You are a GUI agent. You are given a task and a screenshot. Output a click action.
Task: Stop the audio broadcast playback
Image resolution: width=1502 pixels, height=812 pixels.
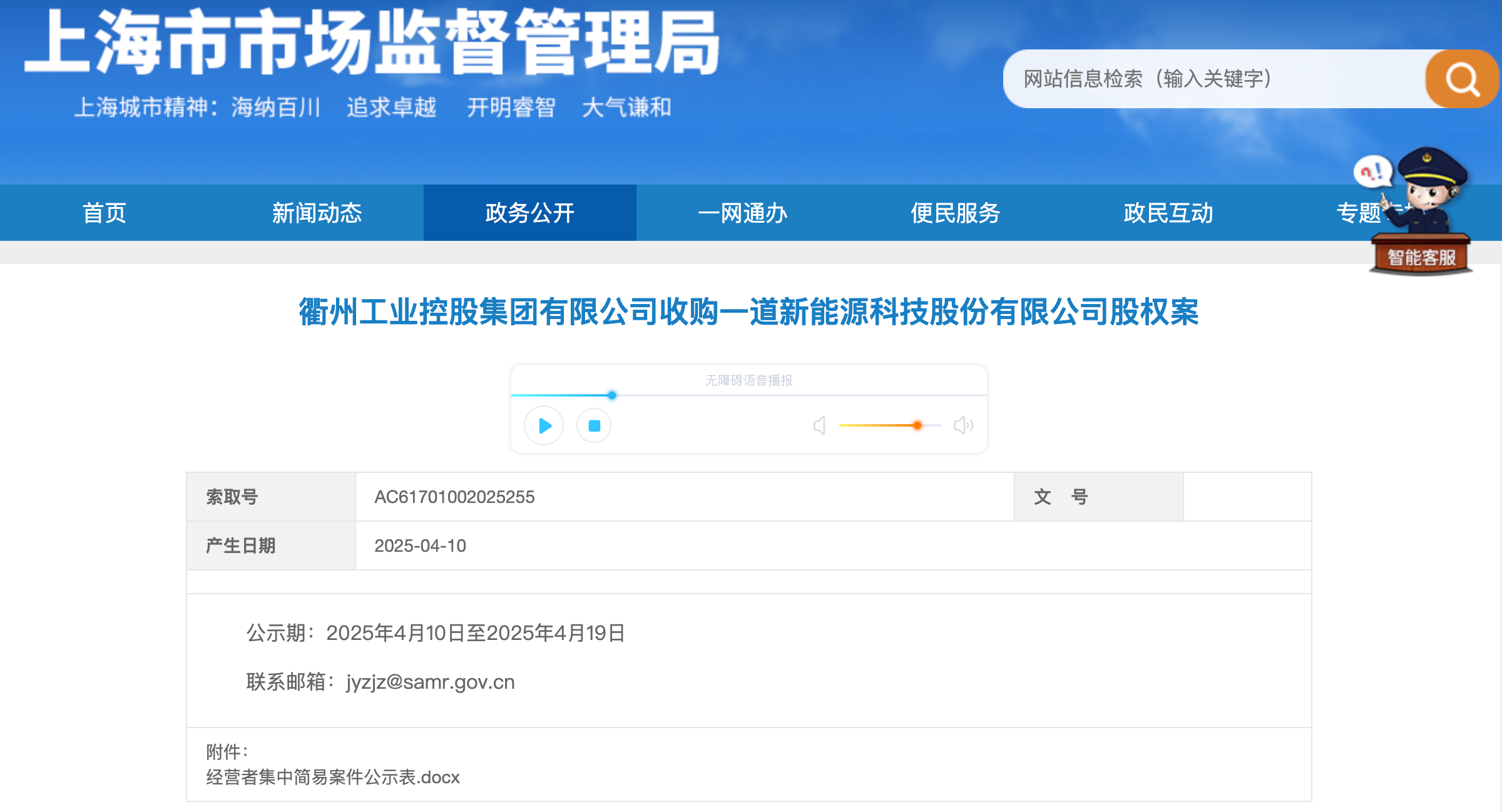(594, 426)
